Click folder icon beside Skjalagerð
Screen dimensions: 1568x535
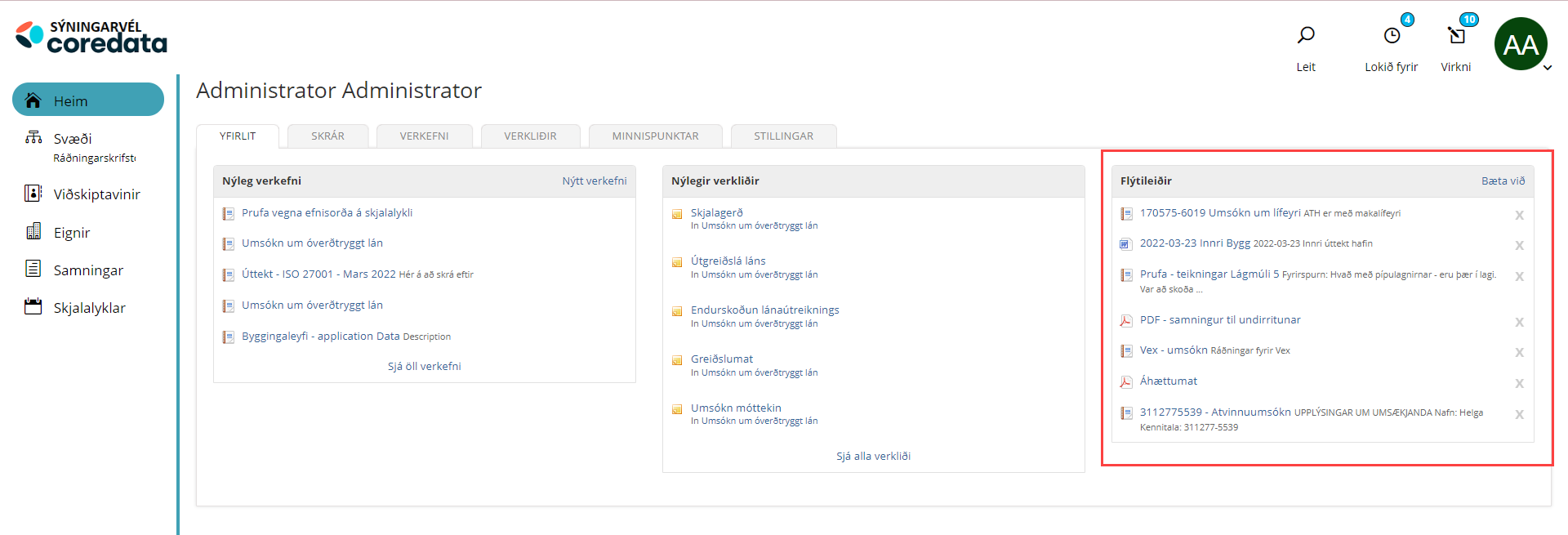[677, 214]
